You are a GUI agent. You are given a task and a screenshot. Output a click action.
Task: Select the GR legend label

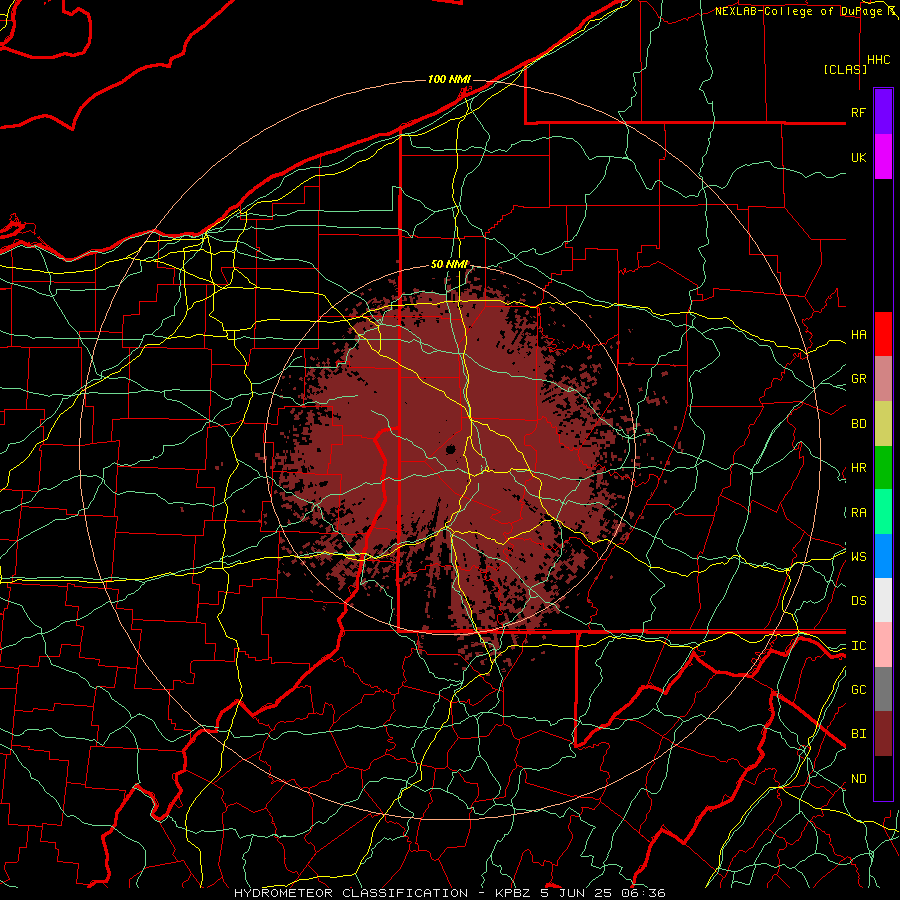[858, 379]
